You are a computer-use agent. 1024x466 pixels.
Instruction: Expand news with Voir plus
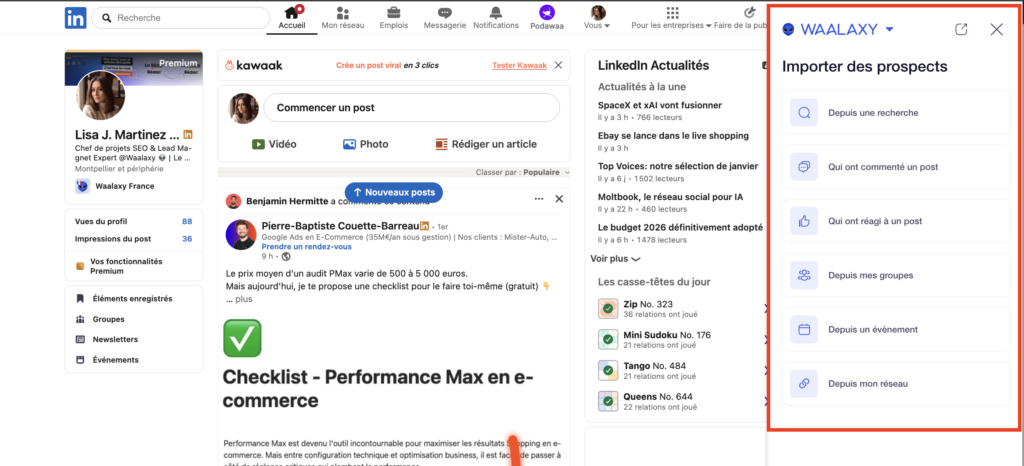tap(615, 258)
